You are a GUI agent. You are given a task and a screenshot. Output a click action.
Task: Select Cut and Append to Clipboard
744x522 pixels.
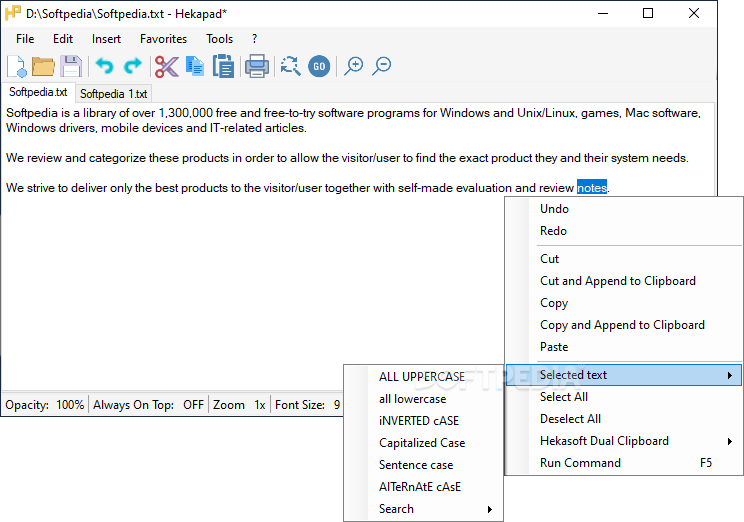(x=624, y=281)
